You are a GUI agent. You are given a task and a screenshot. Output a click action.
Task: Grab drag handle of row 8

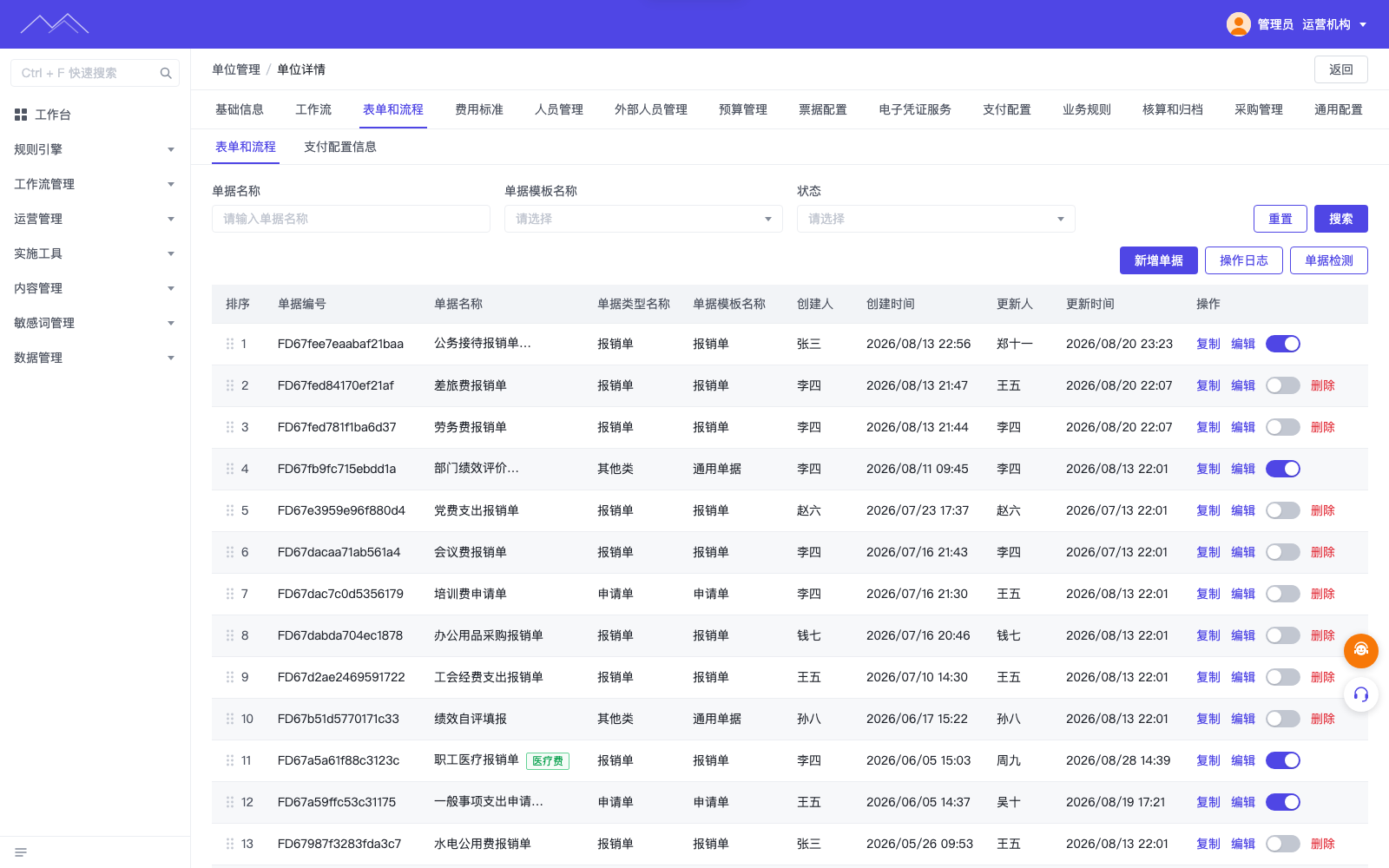click(230, 635)
